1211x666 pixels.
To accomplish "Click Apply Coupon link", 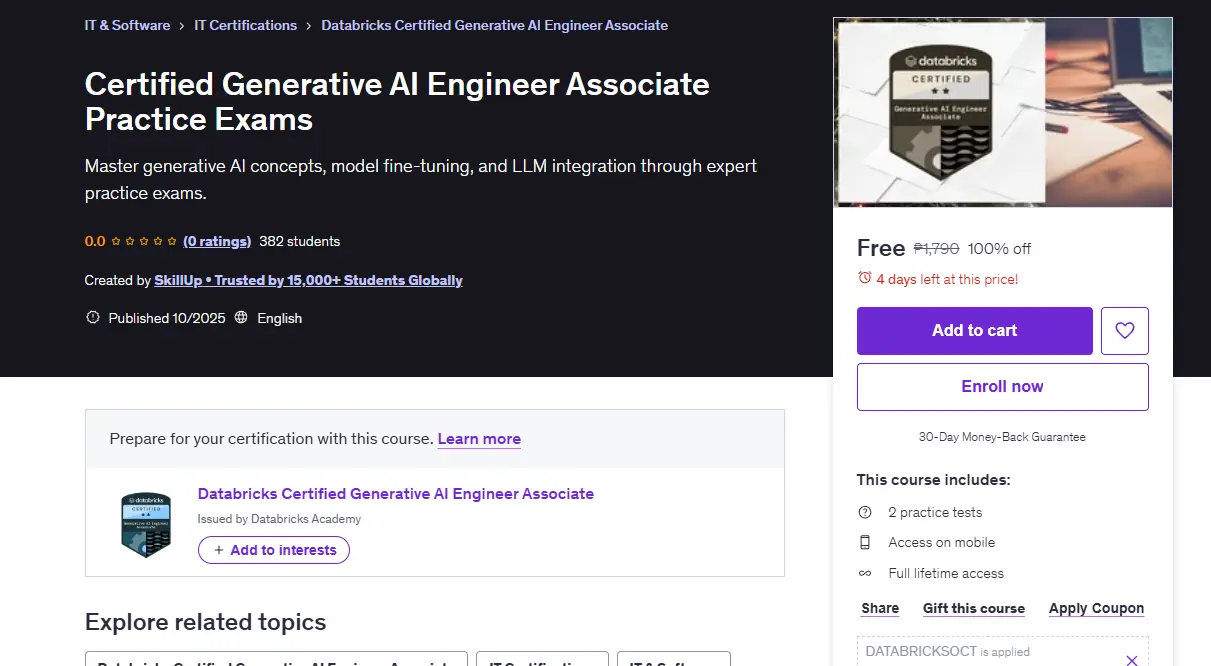I will coord(1096,608).
